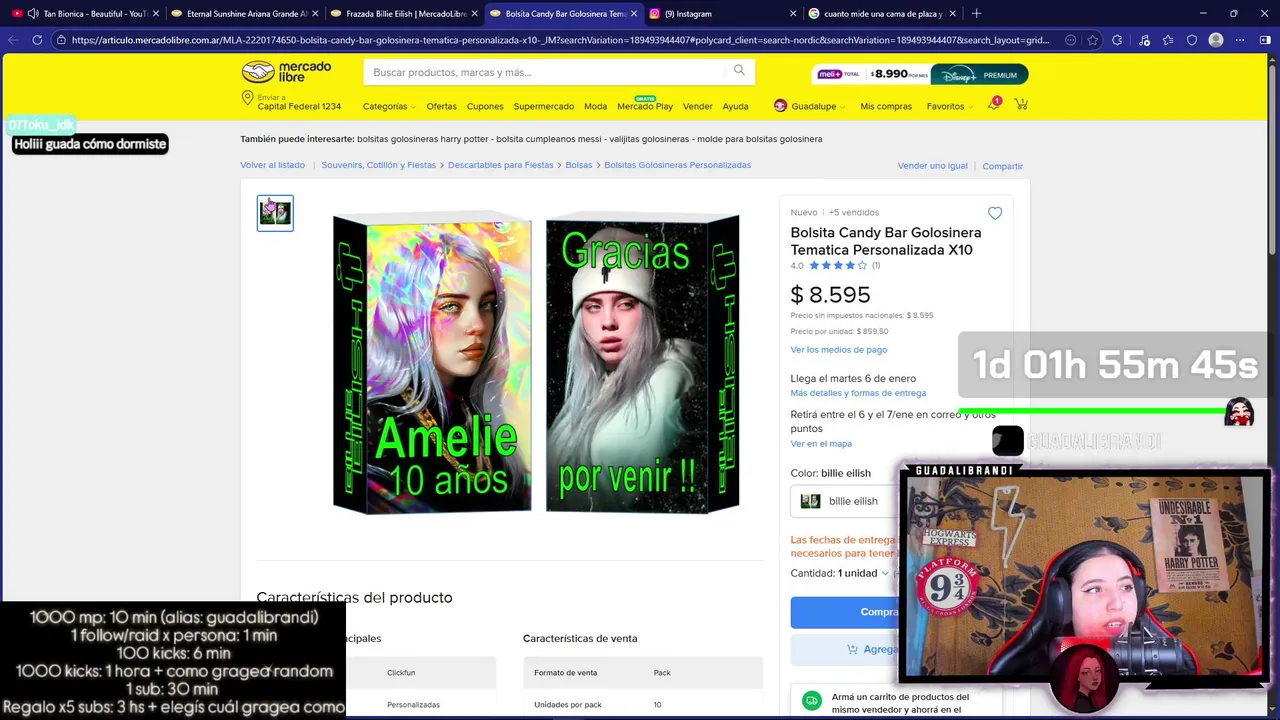This screenshot has height=720, width=1280.
Task: Open the notifications bell
Action: pos(994,105)
